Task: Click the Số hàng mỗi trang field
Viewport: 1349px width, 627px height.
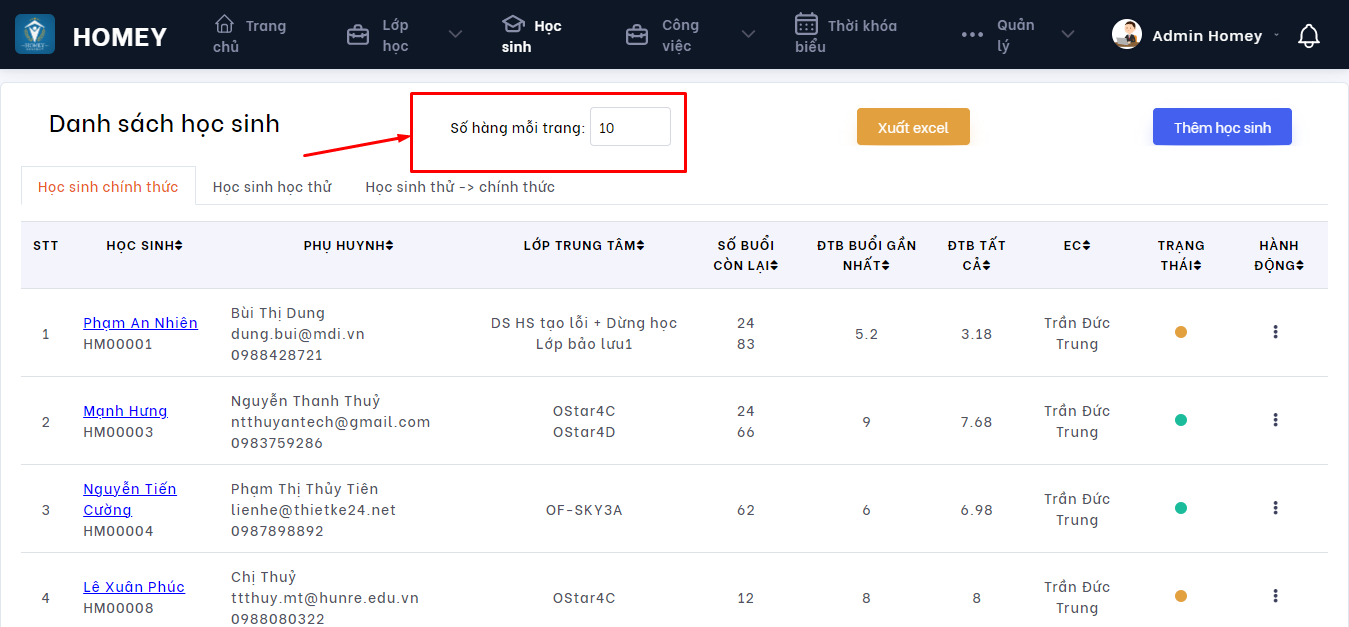Action: pyautogui.click(x=630, y=128)
